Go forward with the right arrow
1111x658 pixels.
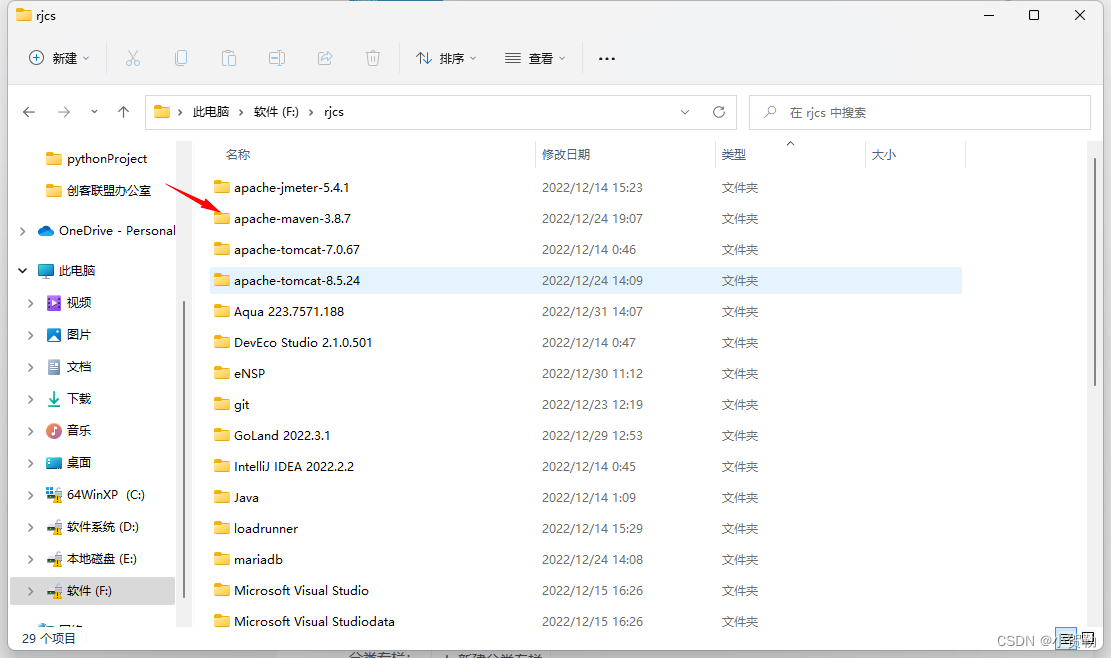pos(64,112)
